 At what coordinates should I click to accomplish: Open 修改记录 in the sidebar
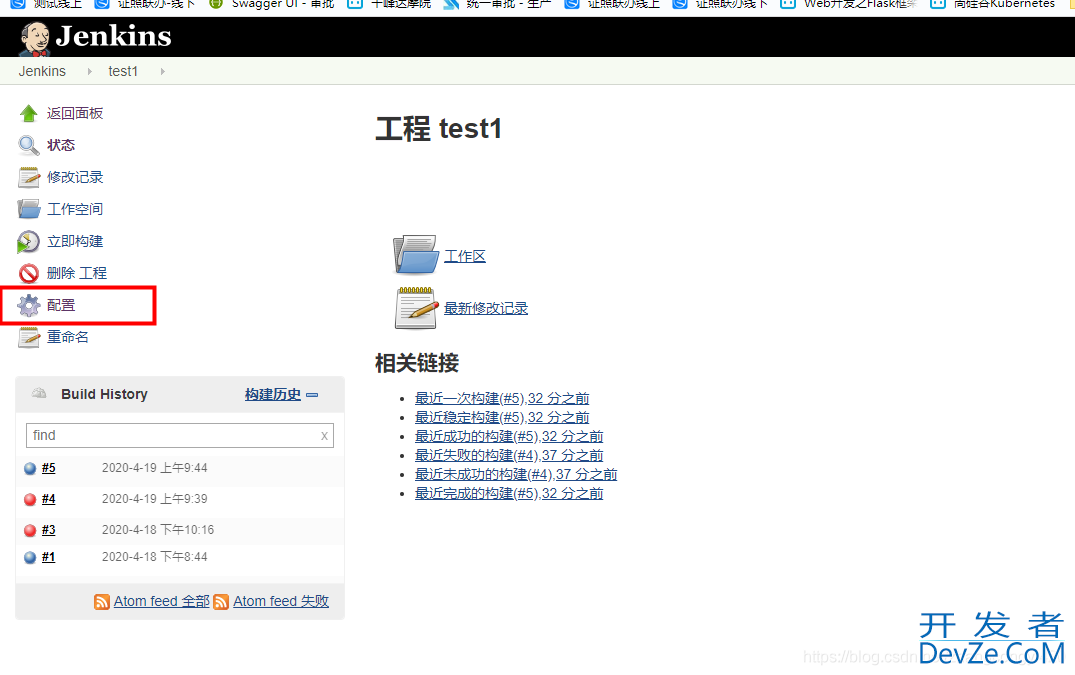tap(75, 177)
